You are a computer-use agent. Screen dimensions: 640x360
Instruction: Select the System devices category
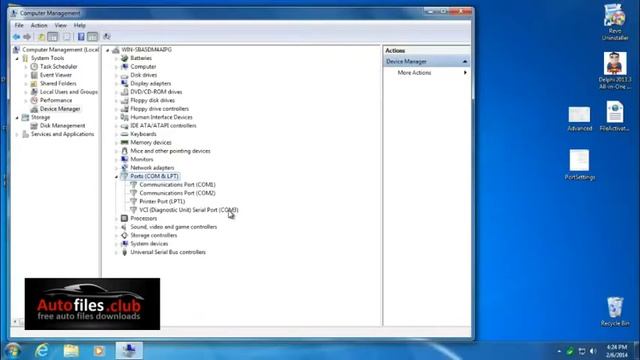149,244
